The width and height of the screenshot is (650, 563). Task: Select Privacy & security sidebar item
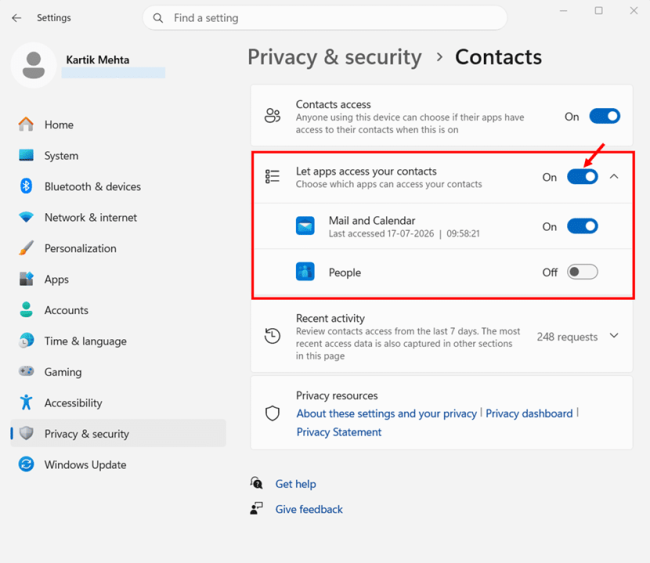(x=118, y=433)
